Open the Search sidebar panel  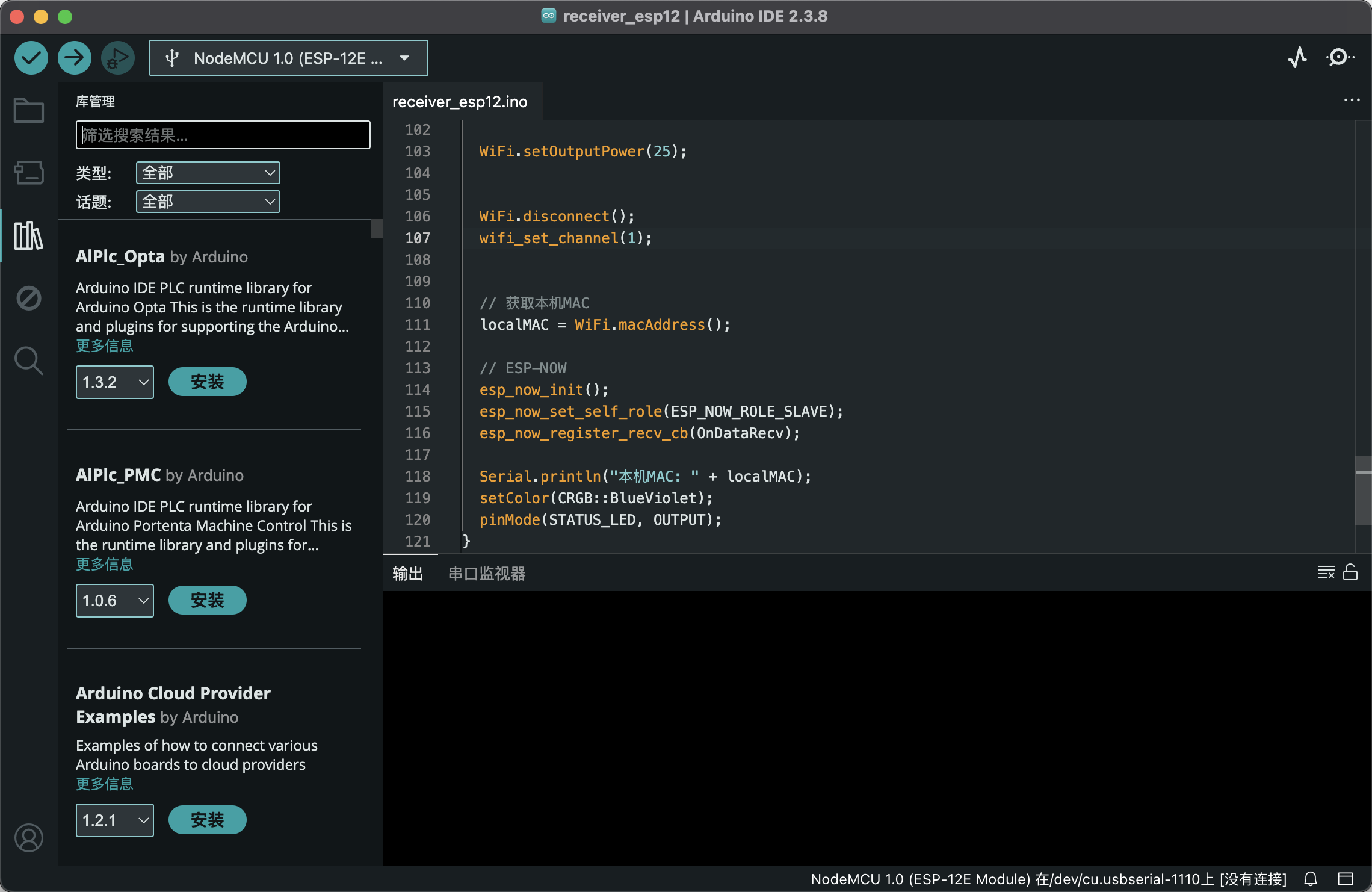click(28, 361)
